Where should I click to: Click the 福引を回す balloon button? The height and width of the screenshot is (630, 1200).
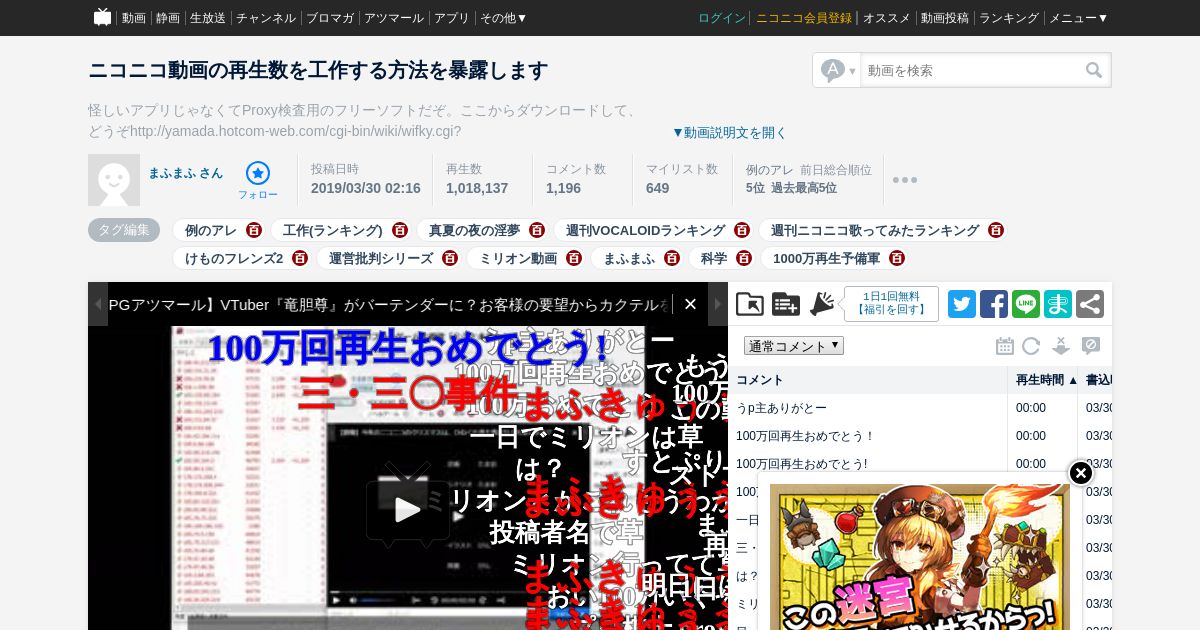click(x=891, y=304)
